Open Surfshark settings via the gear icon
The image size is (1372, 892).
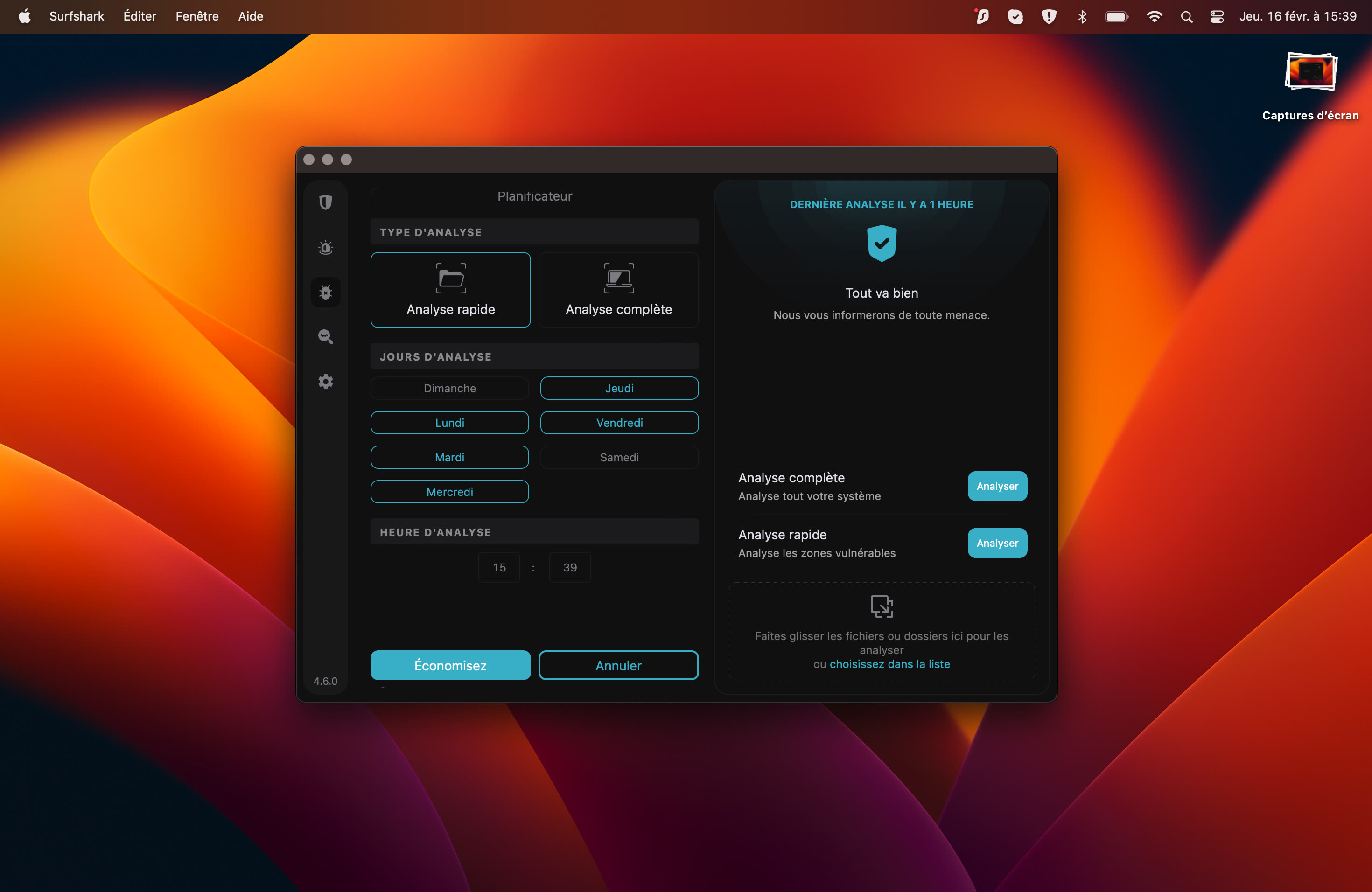click(326, 382)
